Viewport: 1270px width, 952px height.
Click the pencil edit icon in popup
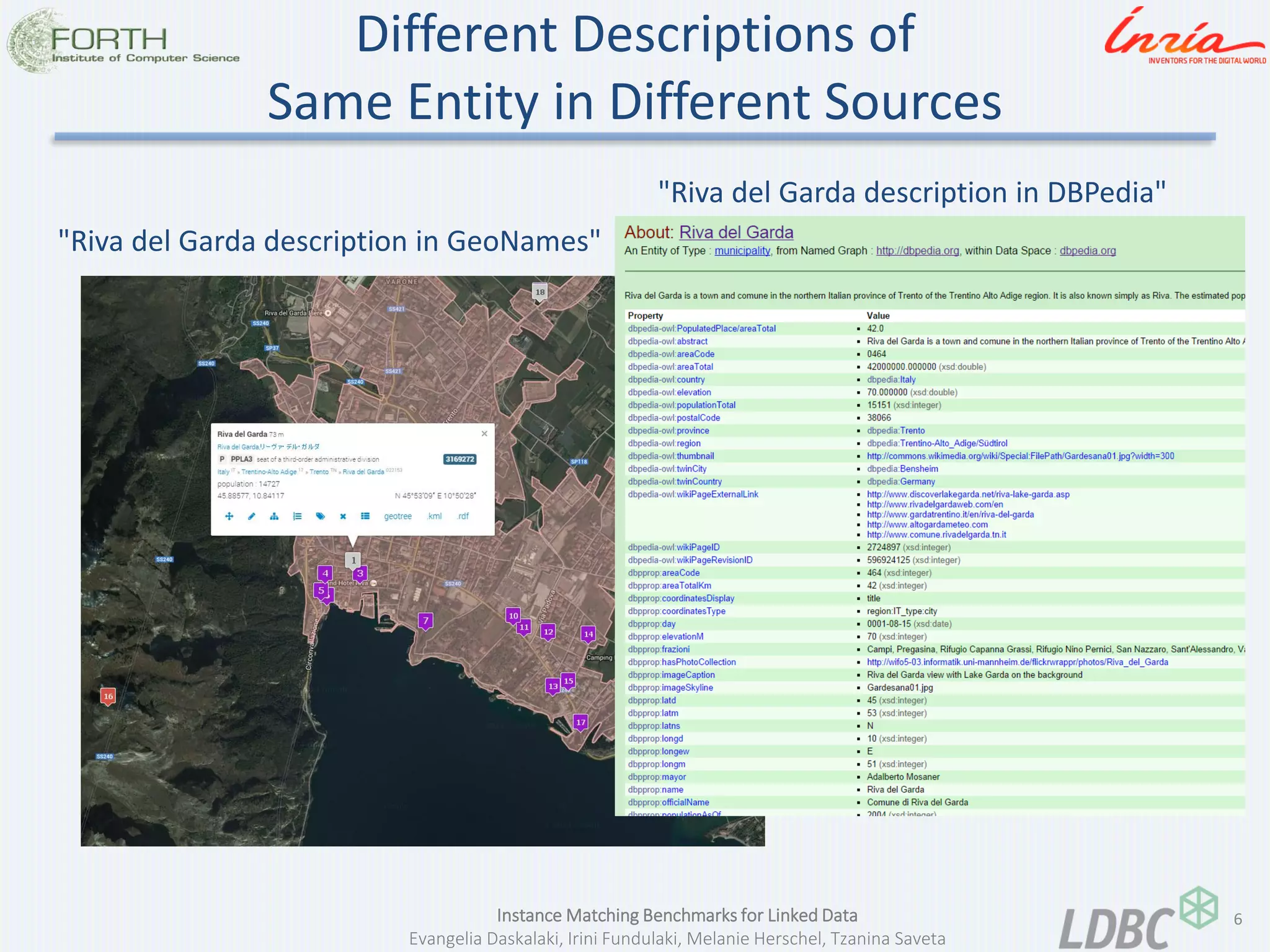pos(251,516)
